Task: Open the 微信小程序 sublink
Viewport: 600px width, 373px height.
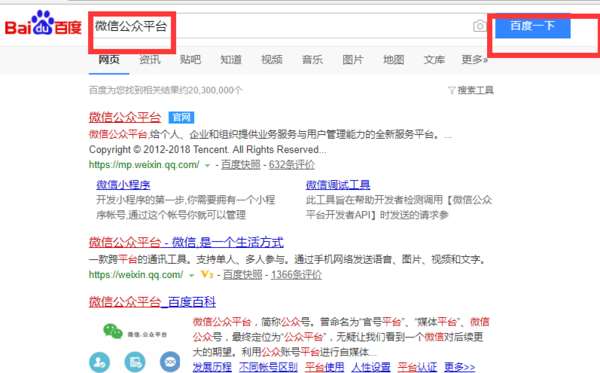Action: (123, 185)
